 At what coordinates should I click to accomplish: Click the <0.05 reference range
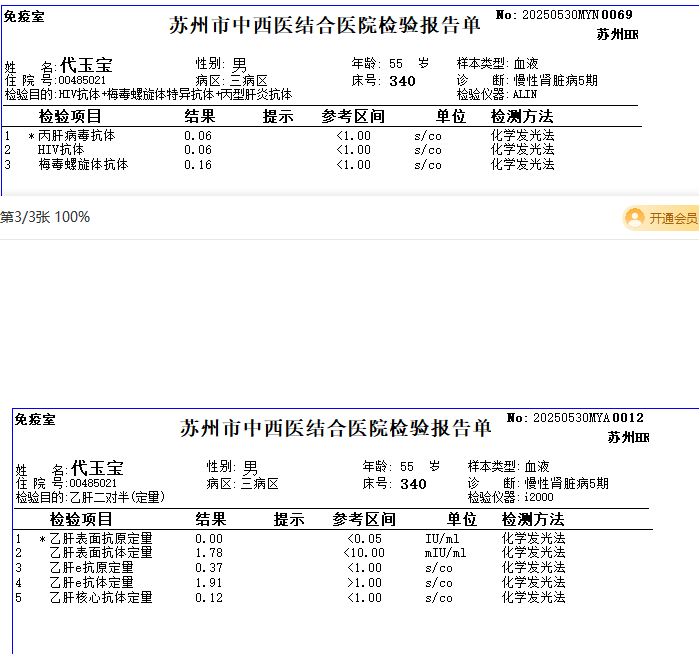364,539
